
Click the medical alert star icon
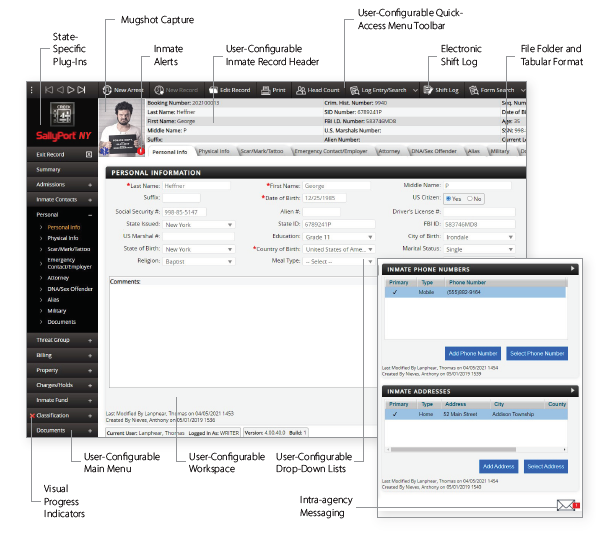click(x=104, y=151)
